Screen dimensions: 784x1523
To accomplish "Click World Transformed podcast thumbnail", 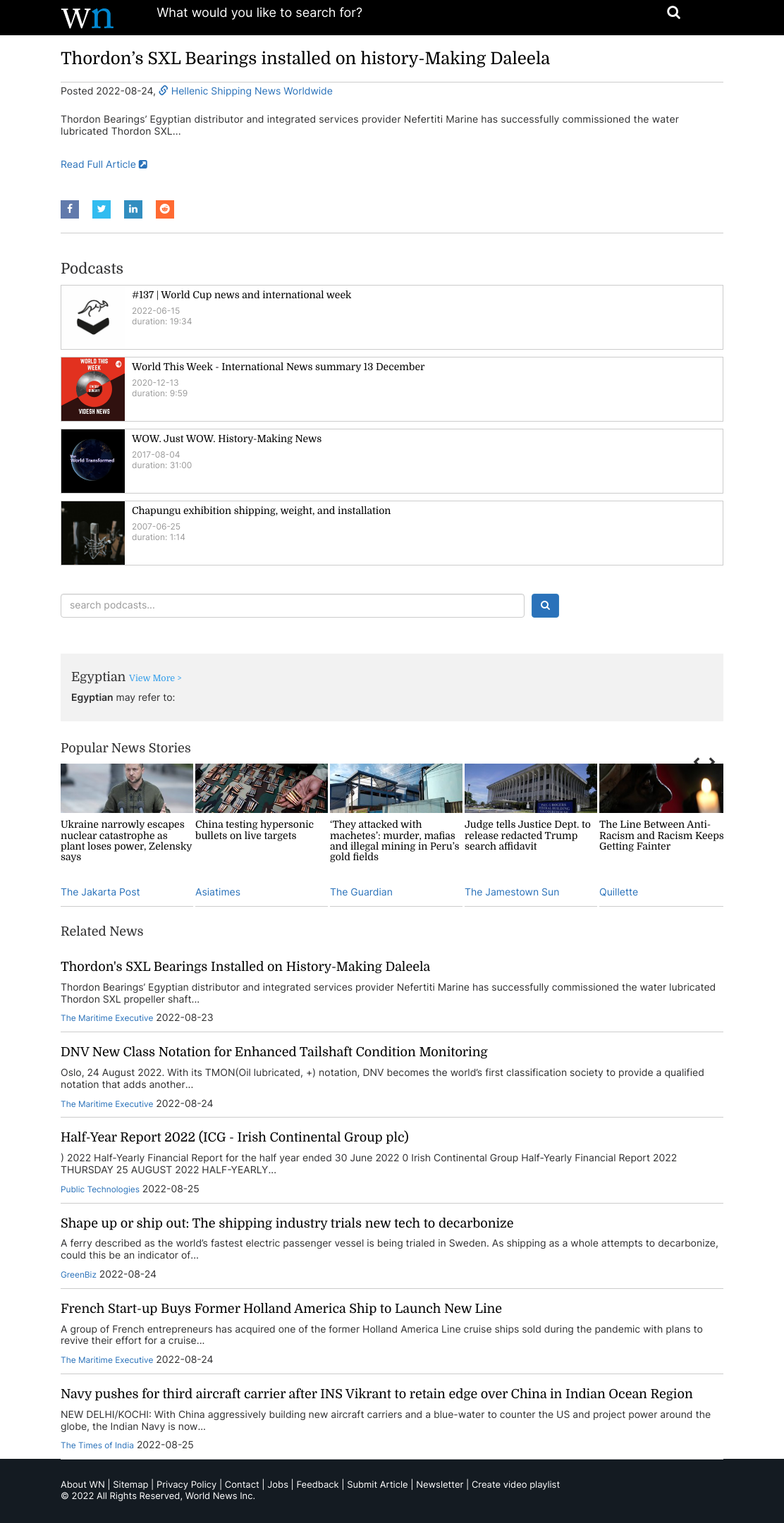I will click(93, 461).
